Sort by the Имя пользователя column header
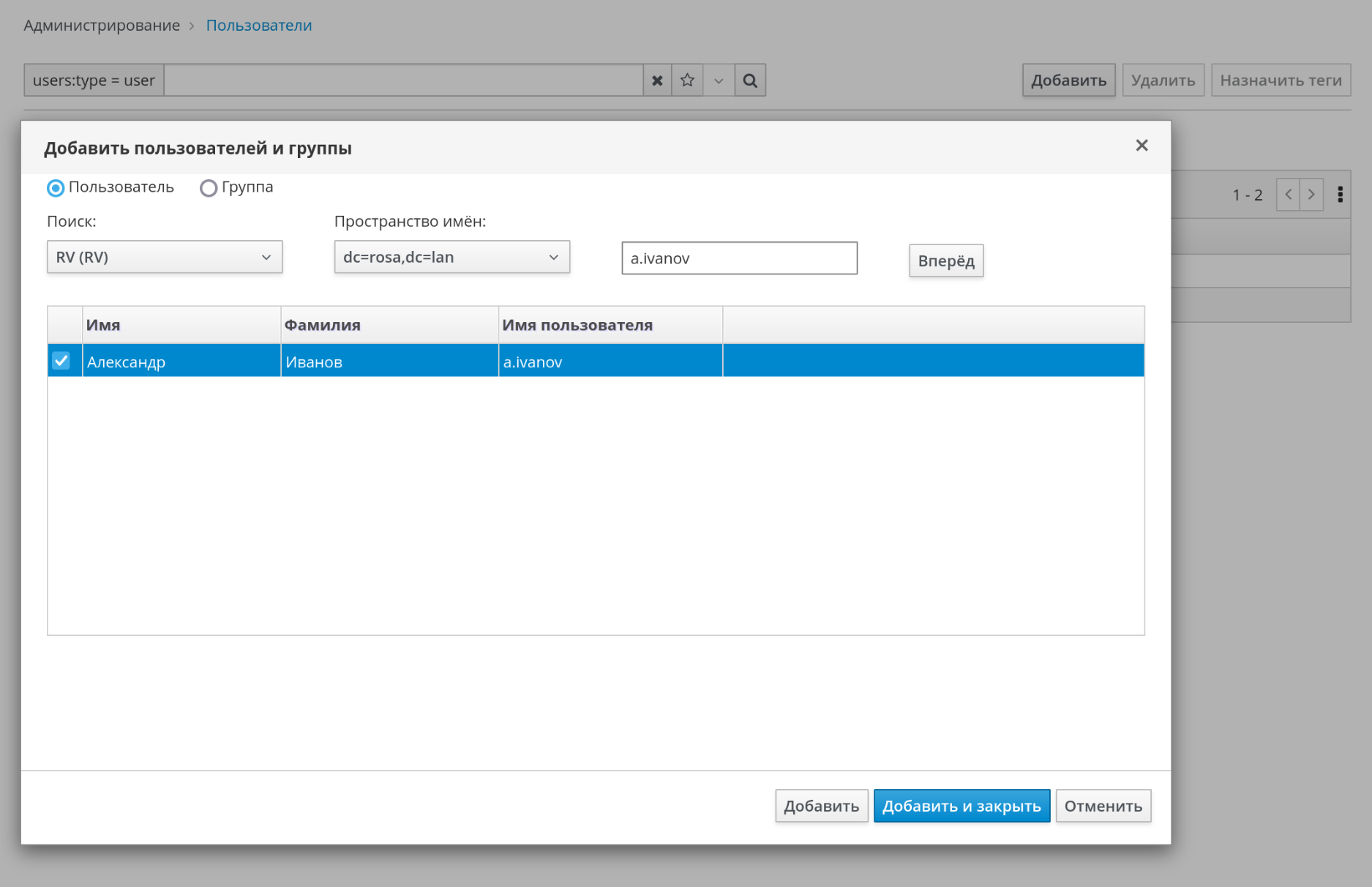 pyautogui.click(x=577, y=325)
